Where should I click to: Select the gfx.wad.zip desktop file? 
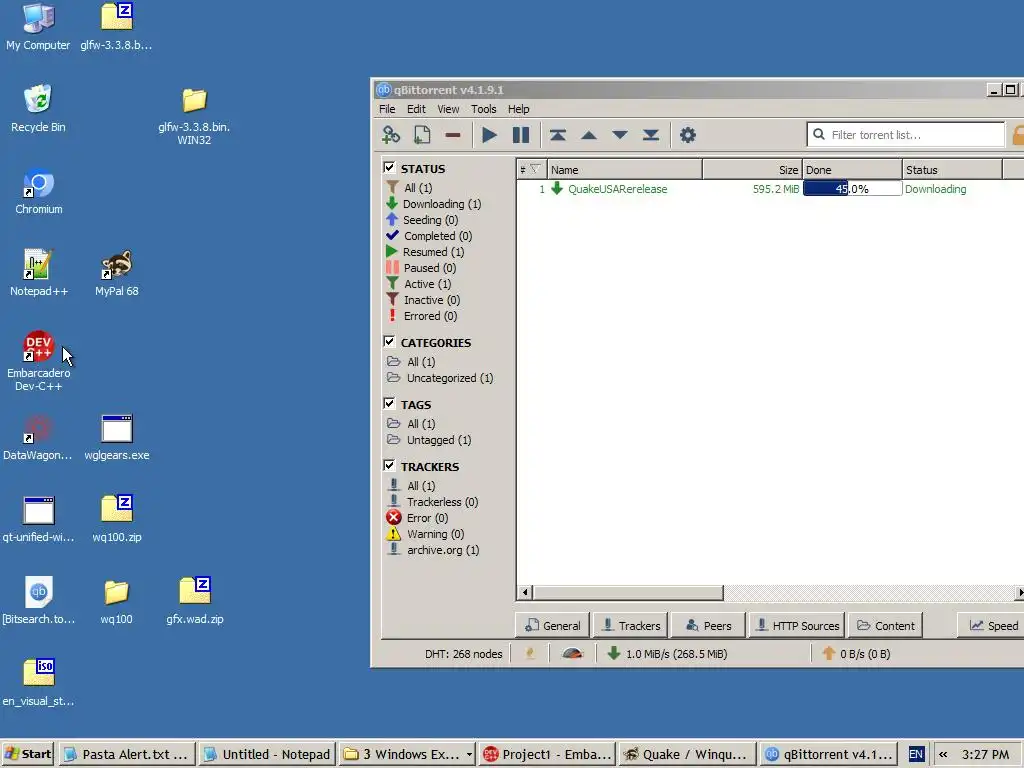195,601
